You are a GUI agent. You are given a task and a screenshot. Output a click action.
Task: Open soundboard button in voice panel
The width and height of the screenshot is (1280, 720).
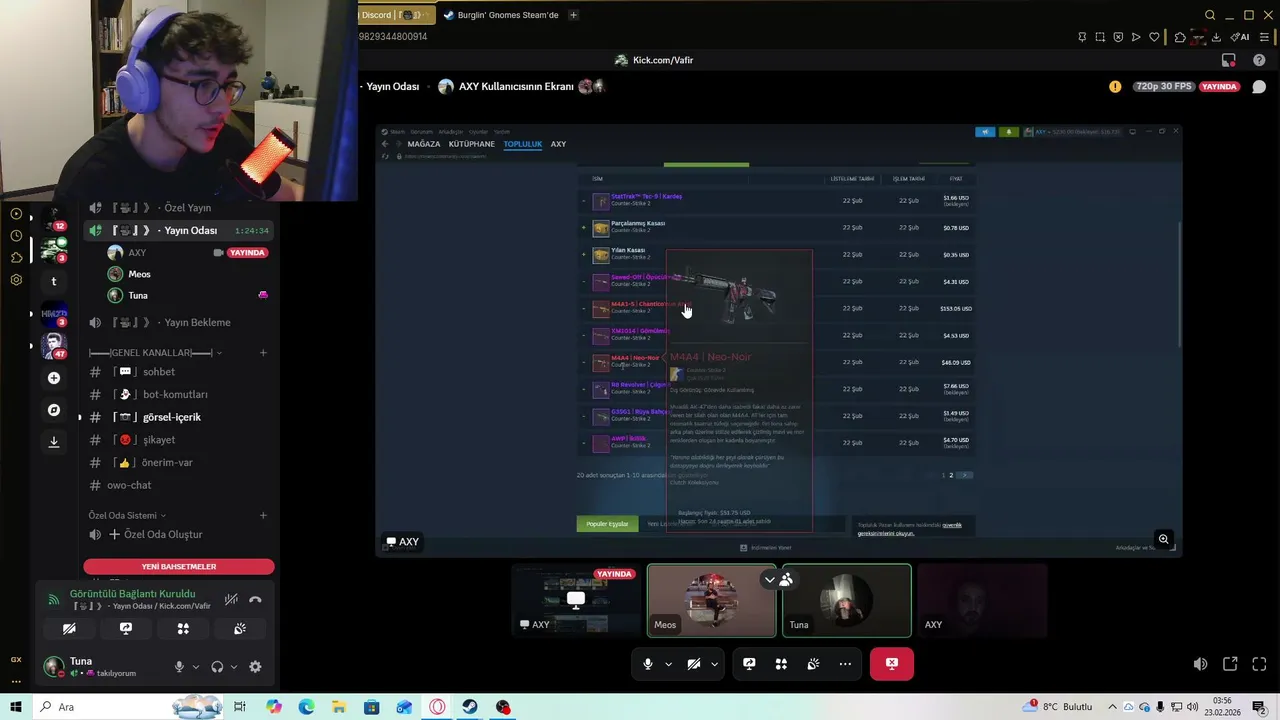point(240,629)
